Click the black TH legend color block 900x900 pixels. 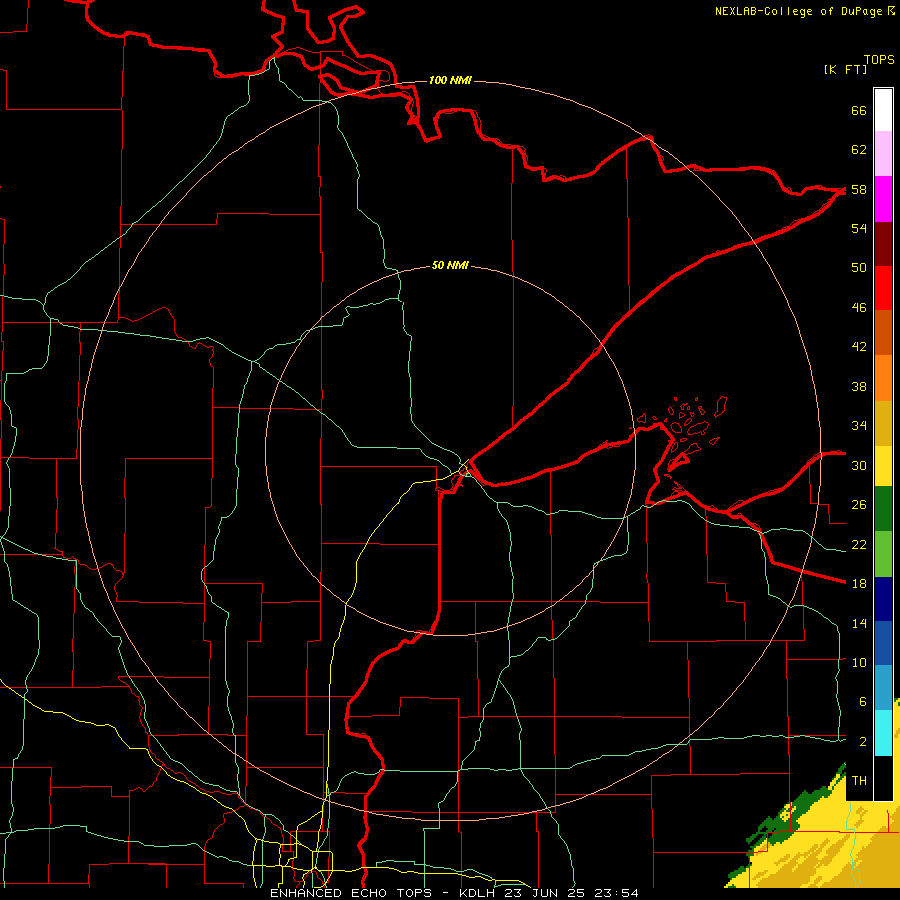coord(883,778)
